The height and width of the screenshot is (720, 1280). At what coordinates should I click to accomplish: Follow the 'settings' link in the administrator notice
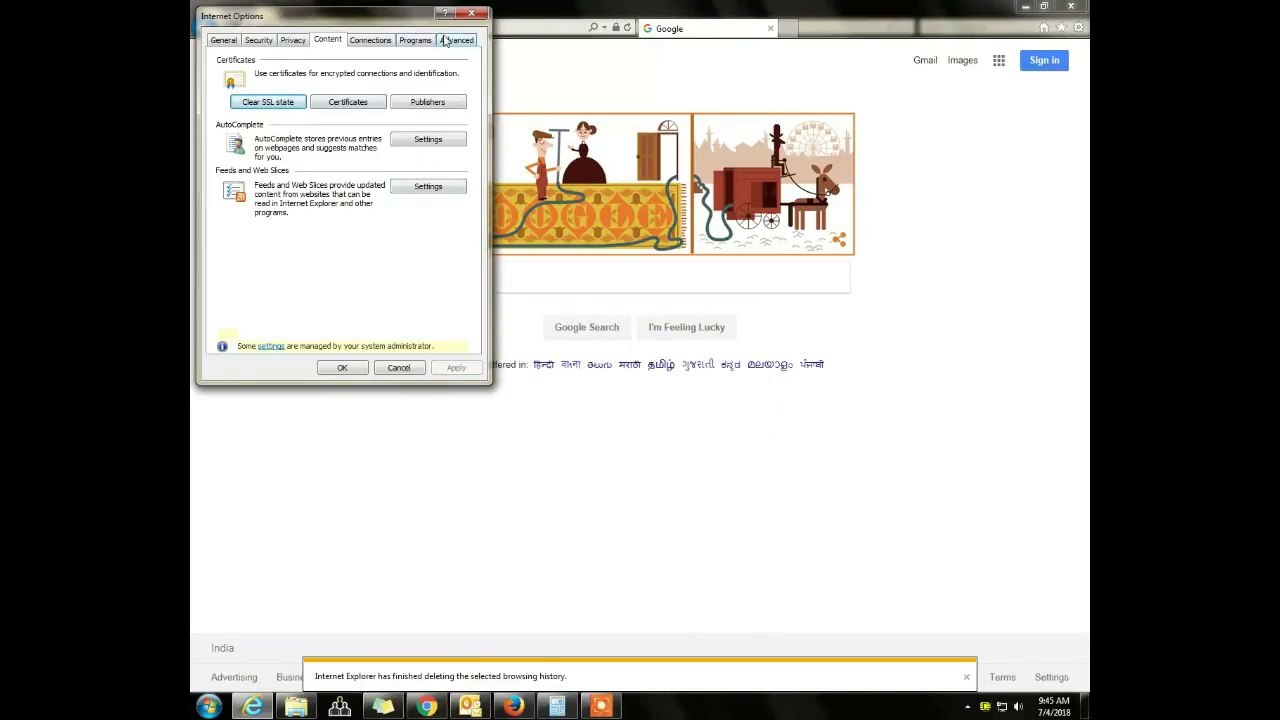(x=271, y=346)
